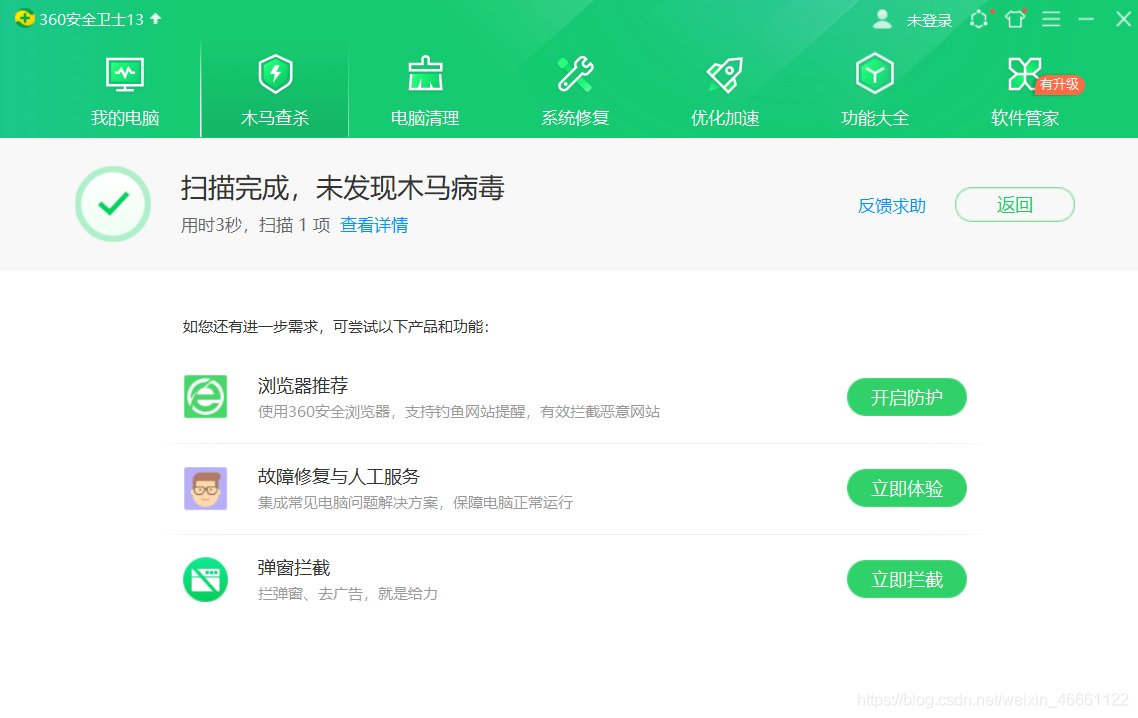The width and height of the screenshot is (1138, 718).
Task: Open the notifications icon with the red dot
Action: click(x=980, y=19)
